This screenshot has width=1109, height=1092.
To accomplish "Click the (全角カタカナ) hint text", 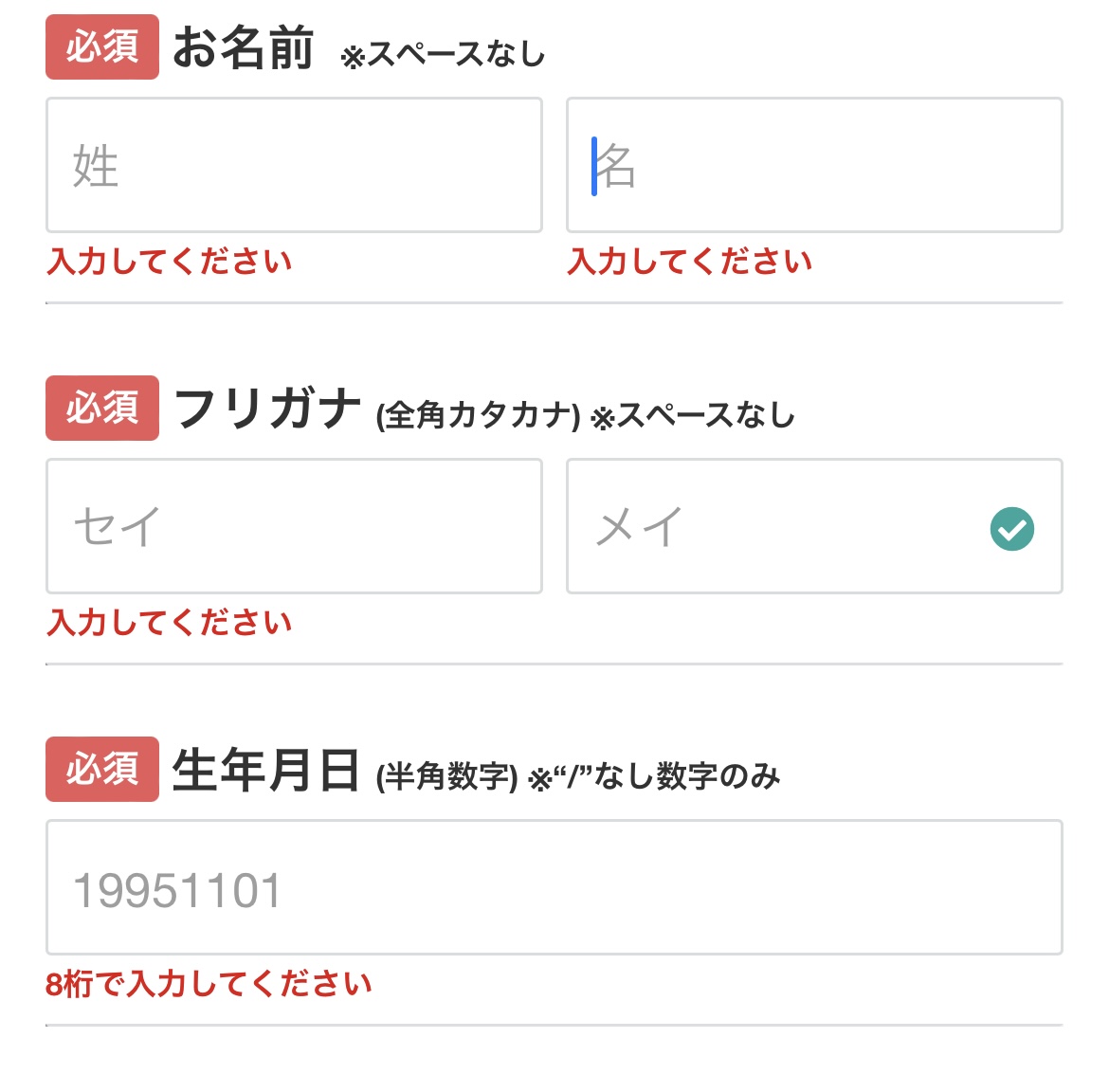I will click(x=478, y=415).
